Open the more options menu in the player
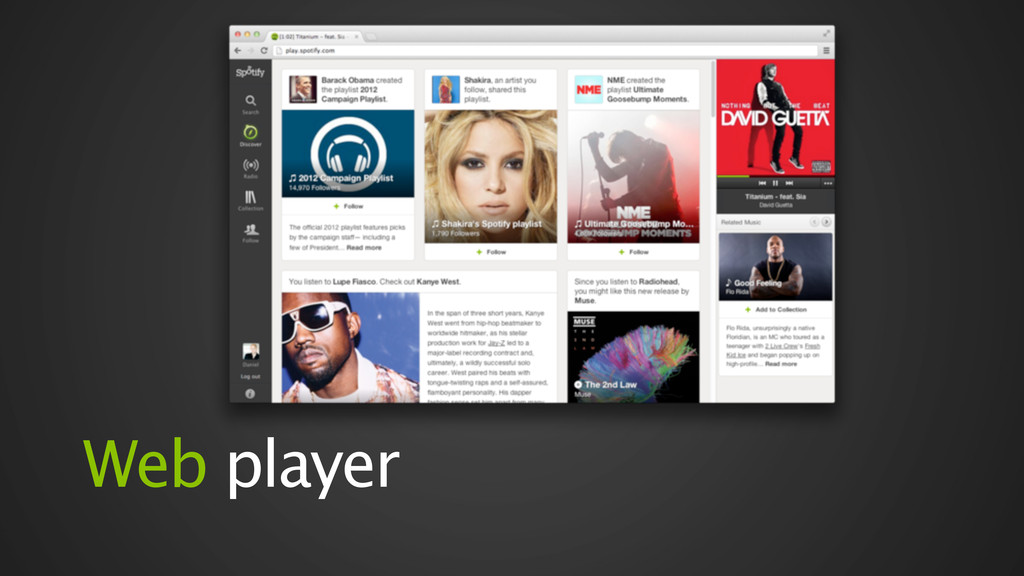 [828, 185]
